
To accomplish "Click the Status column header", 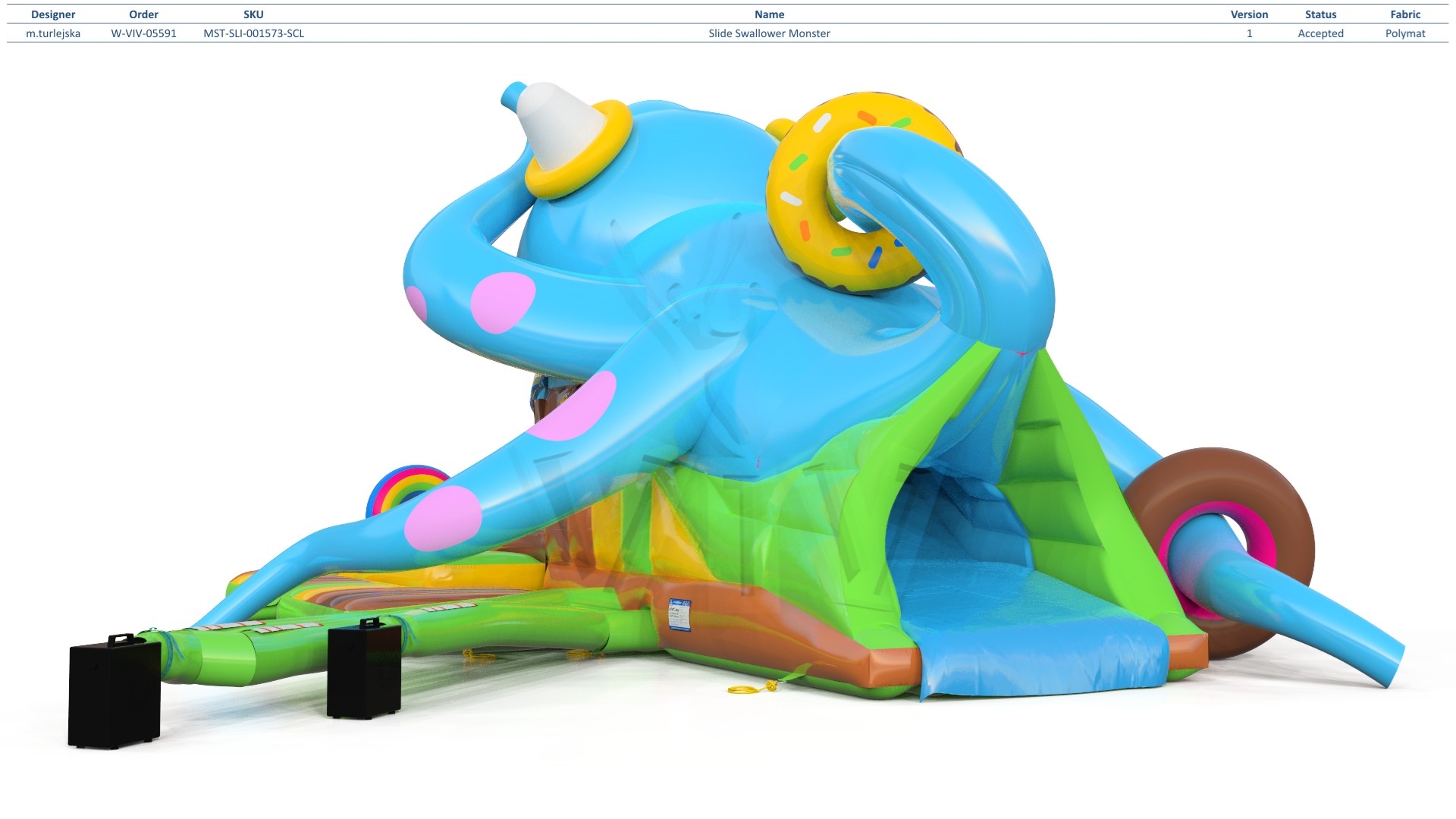I will [1320, 14].
